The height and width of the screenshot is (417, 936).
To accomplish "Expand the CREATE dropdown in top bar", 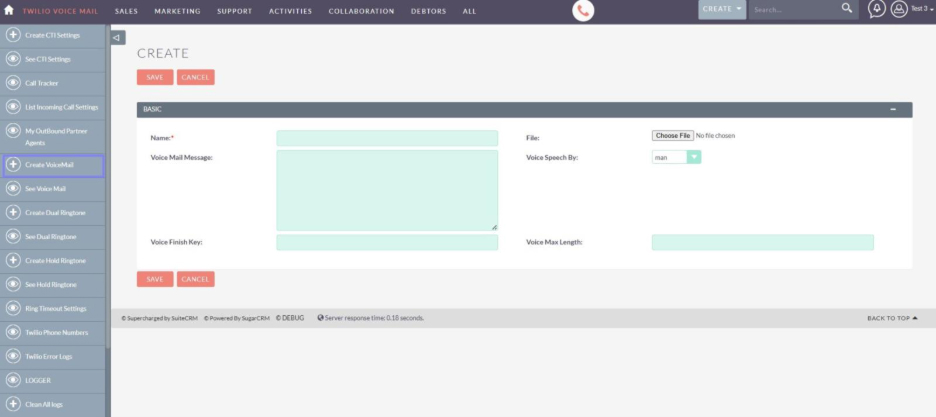I will [x=723, y=10].
